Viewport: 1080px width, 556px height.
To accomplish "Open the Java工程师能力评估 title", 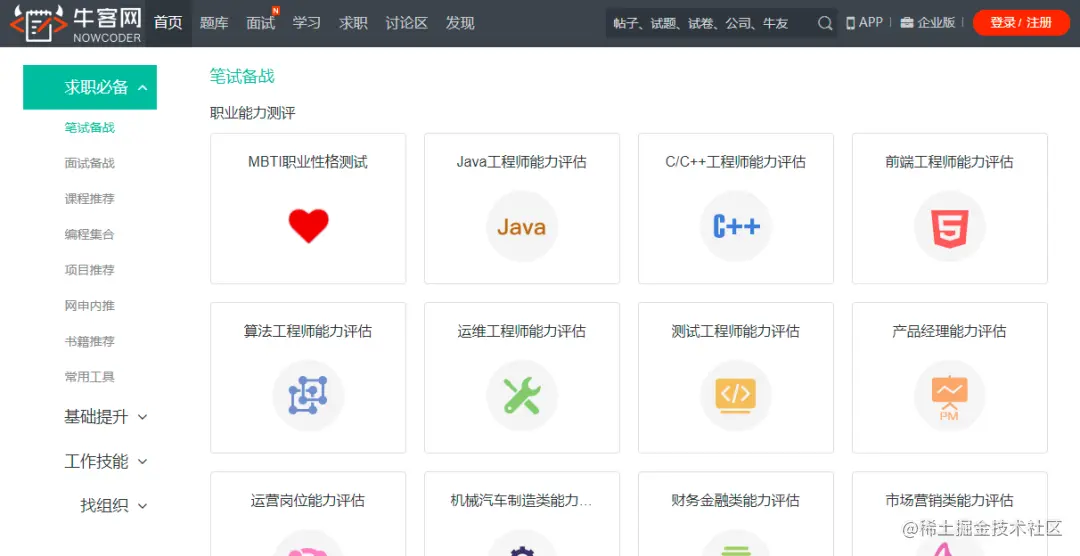I will [x=521, y=162].
